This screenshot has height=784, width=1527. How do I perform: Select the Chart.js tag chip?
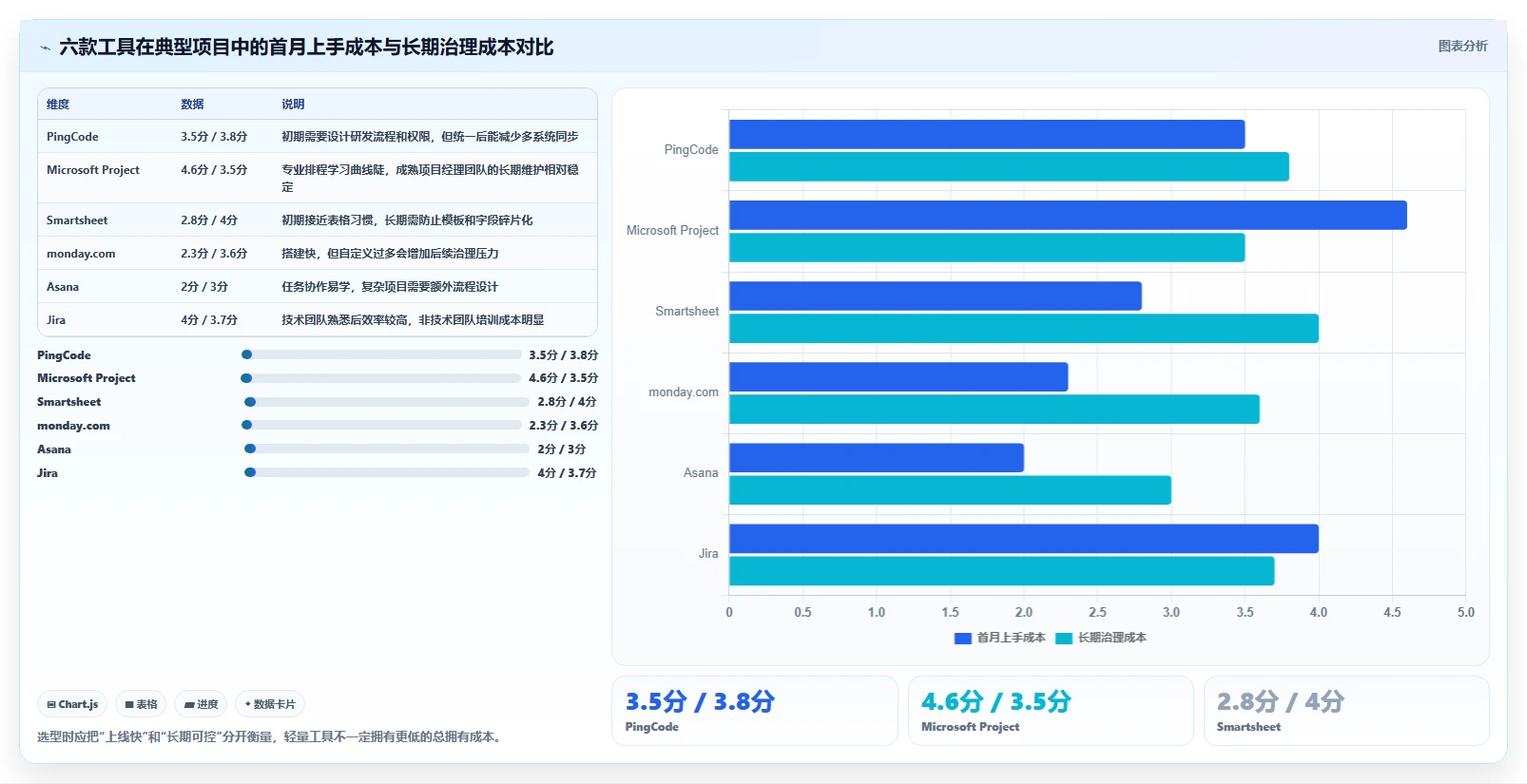click(72, 704)
